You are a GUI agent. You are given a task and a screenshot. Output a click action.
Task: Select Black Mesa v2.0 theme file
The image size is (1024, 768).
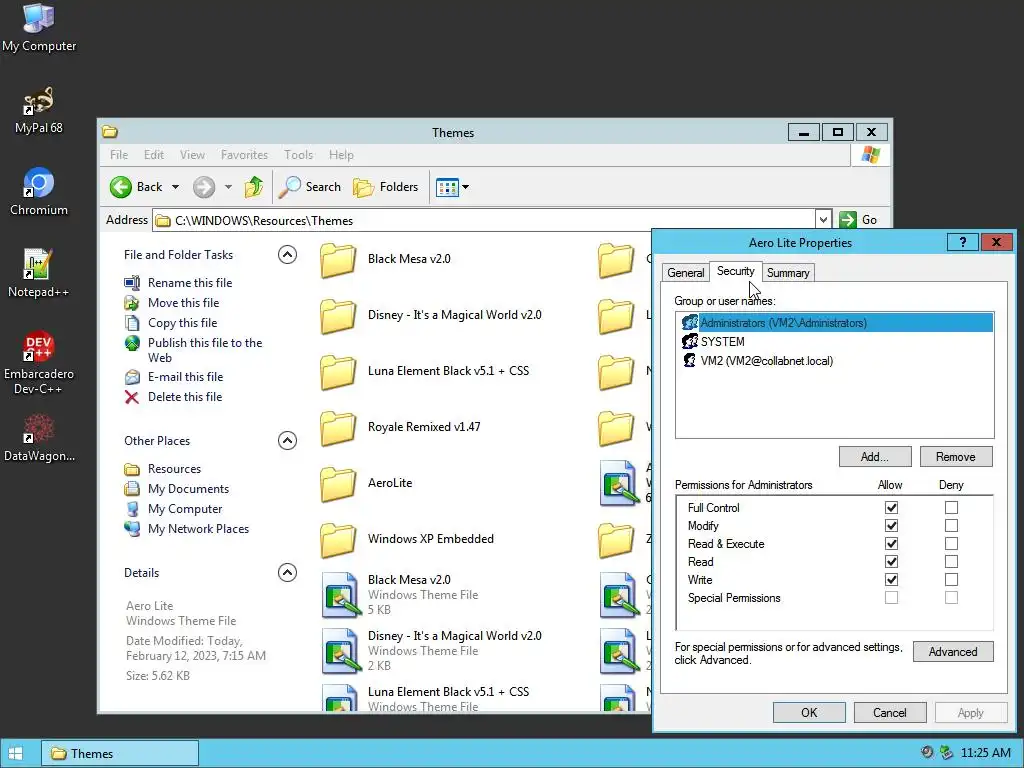(x=400, y=594)
